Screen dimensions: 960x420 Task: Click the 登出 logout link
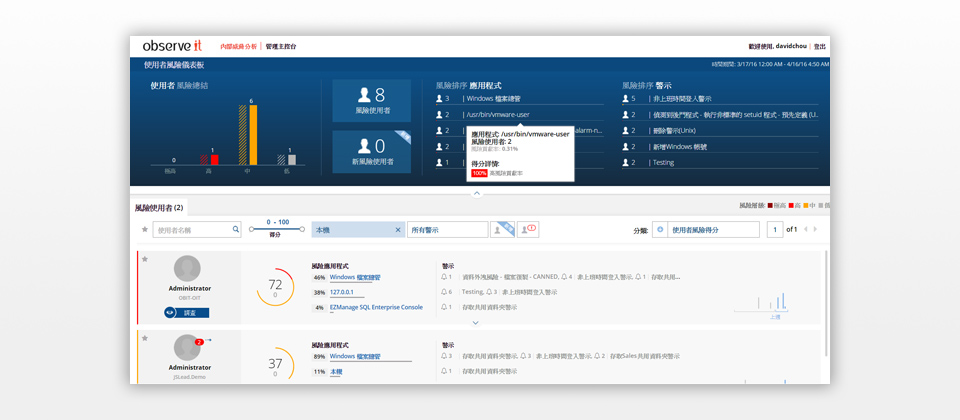tap(820, 47)
